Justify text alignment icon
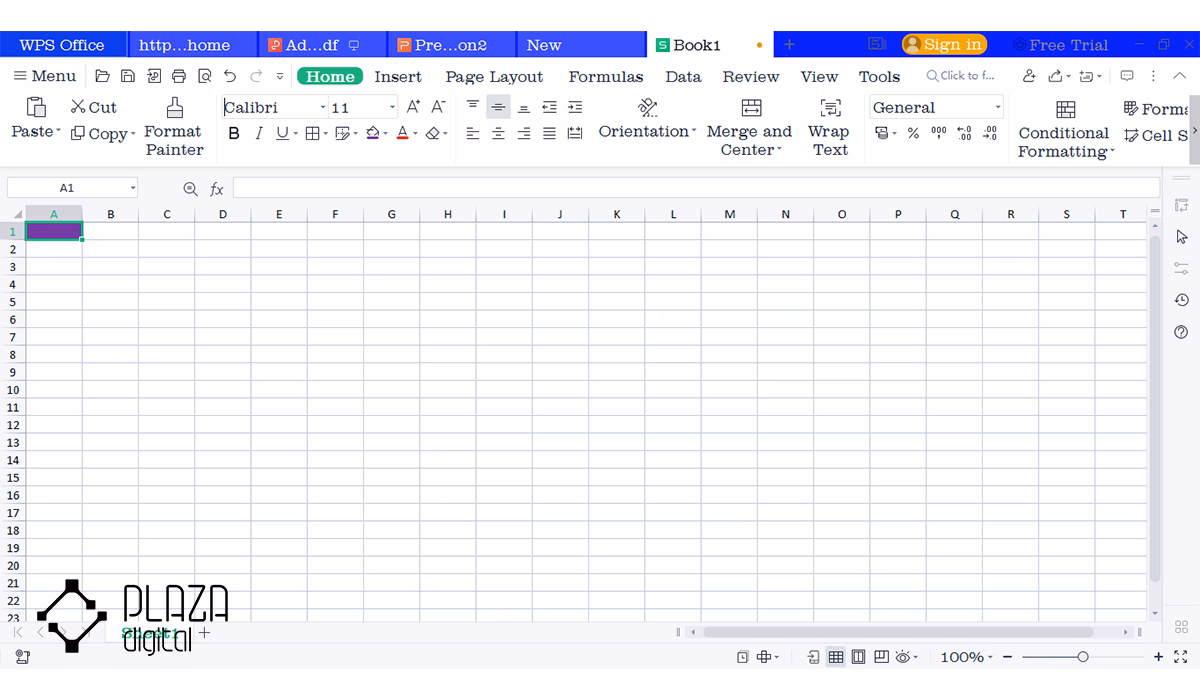This screenshot has width=1200, height=700. [549, 133]
